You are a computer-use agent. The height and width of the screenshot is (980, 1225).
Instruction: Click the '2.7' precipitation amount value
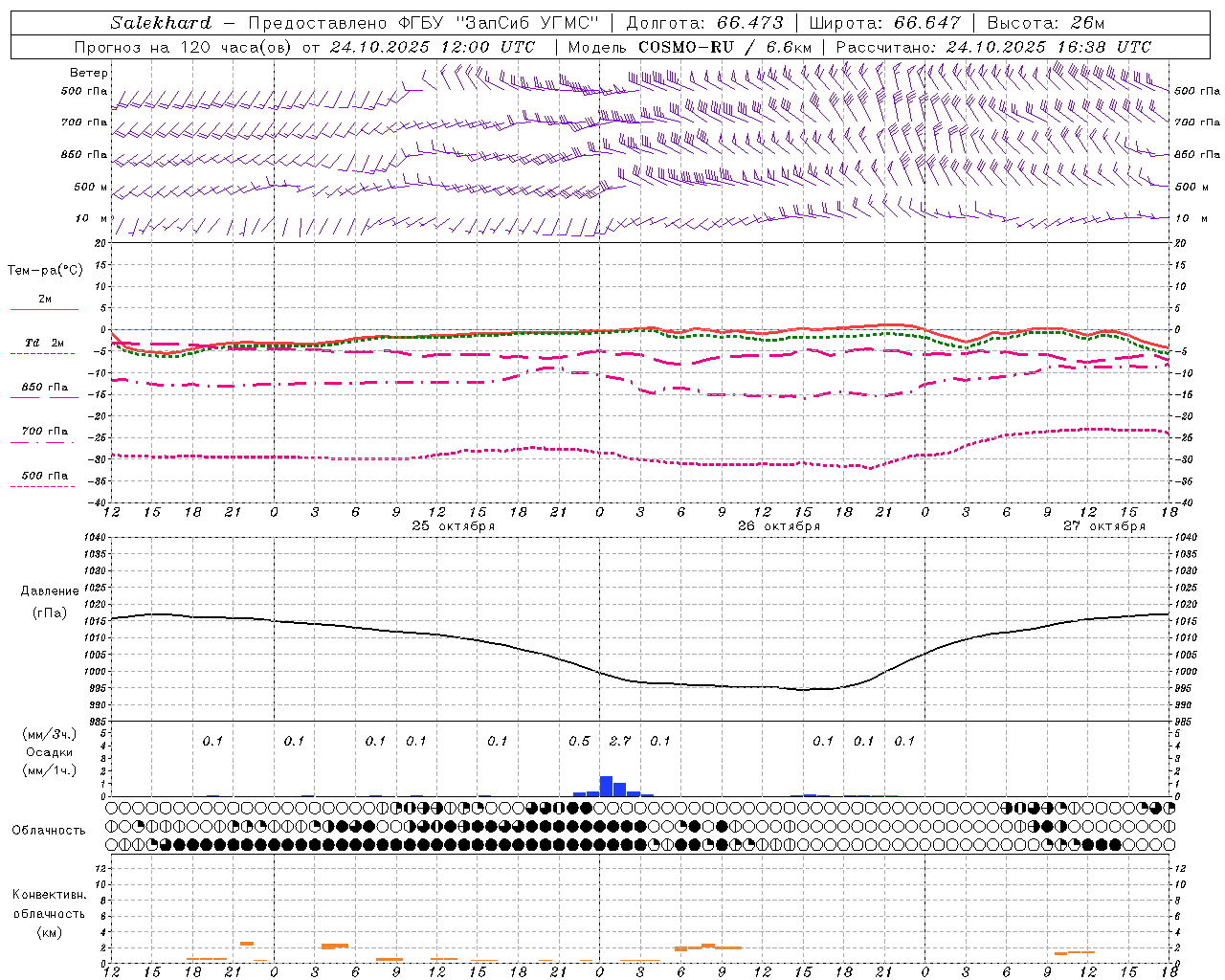[620, 742]
